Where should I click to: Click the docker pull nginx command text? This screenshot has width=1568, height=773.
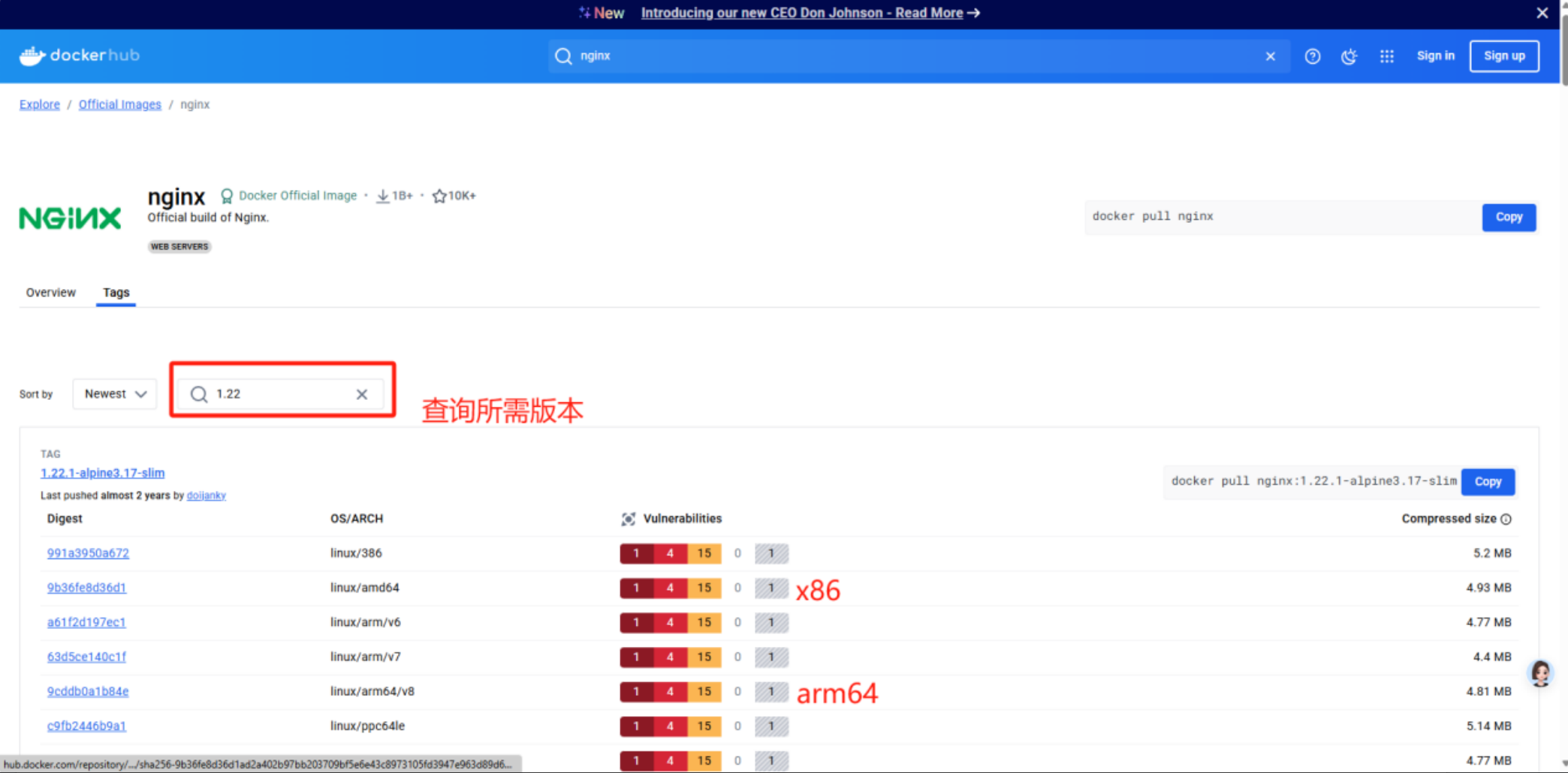1153,216
